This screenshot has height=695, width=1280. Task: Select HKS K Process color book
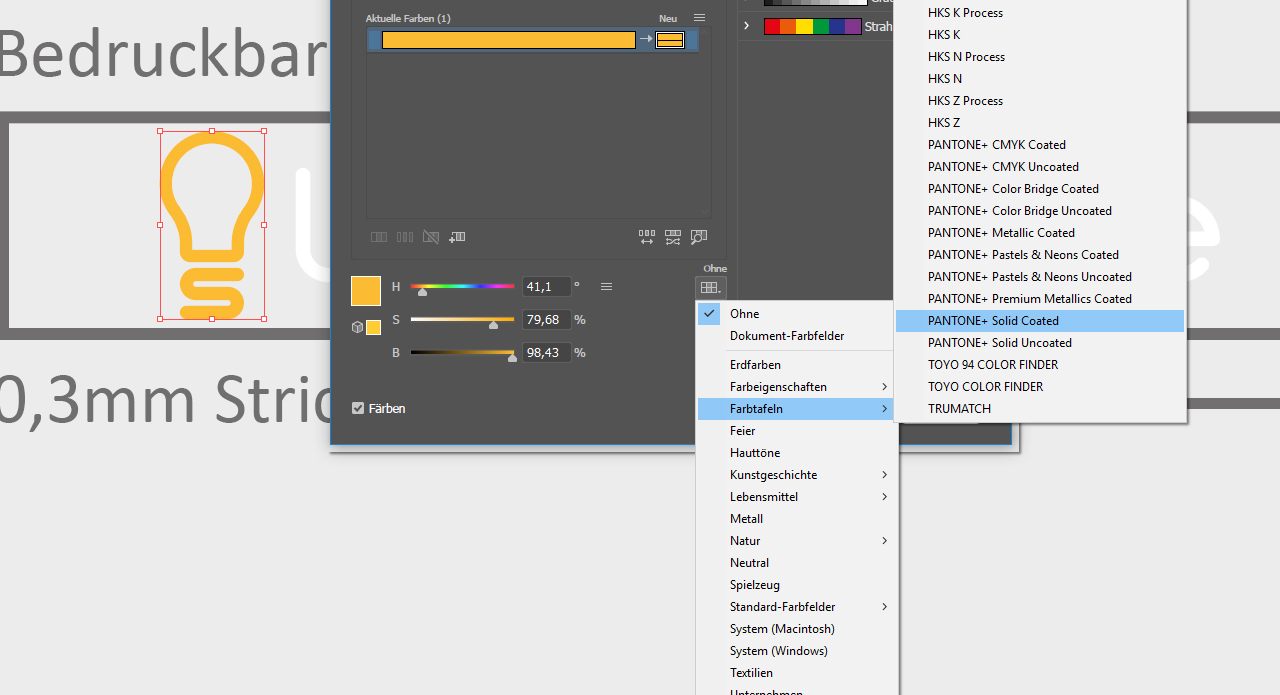pos(1040,13)
